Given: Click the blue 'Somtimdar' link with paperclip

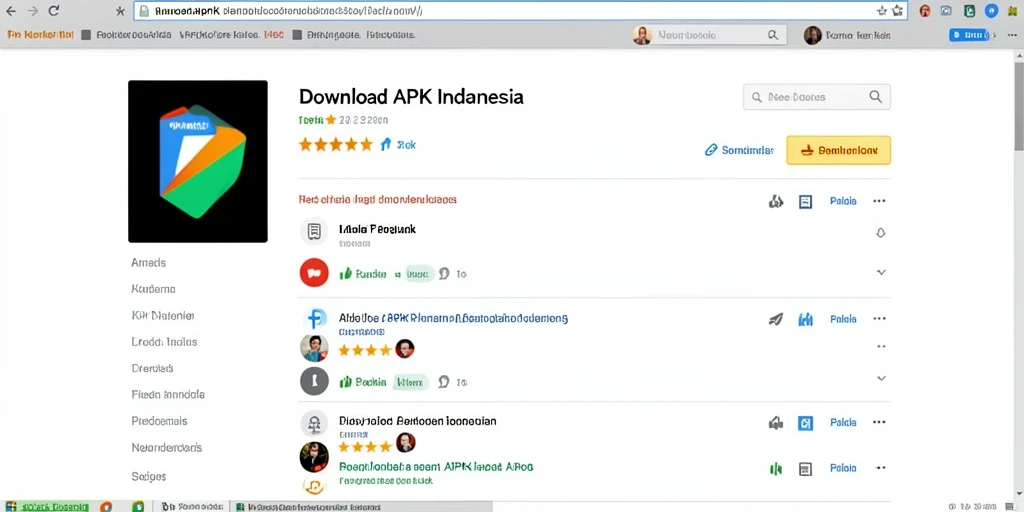Looking at the screenshot, I should [x=739, y=150].
